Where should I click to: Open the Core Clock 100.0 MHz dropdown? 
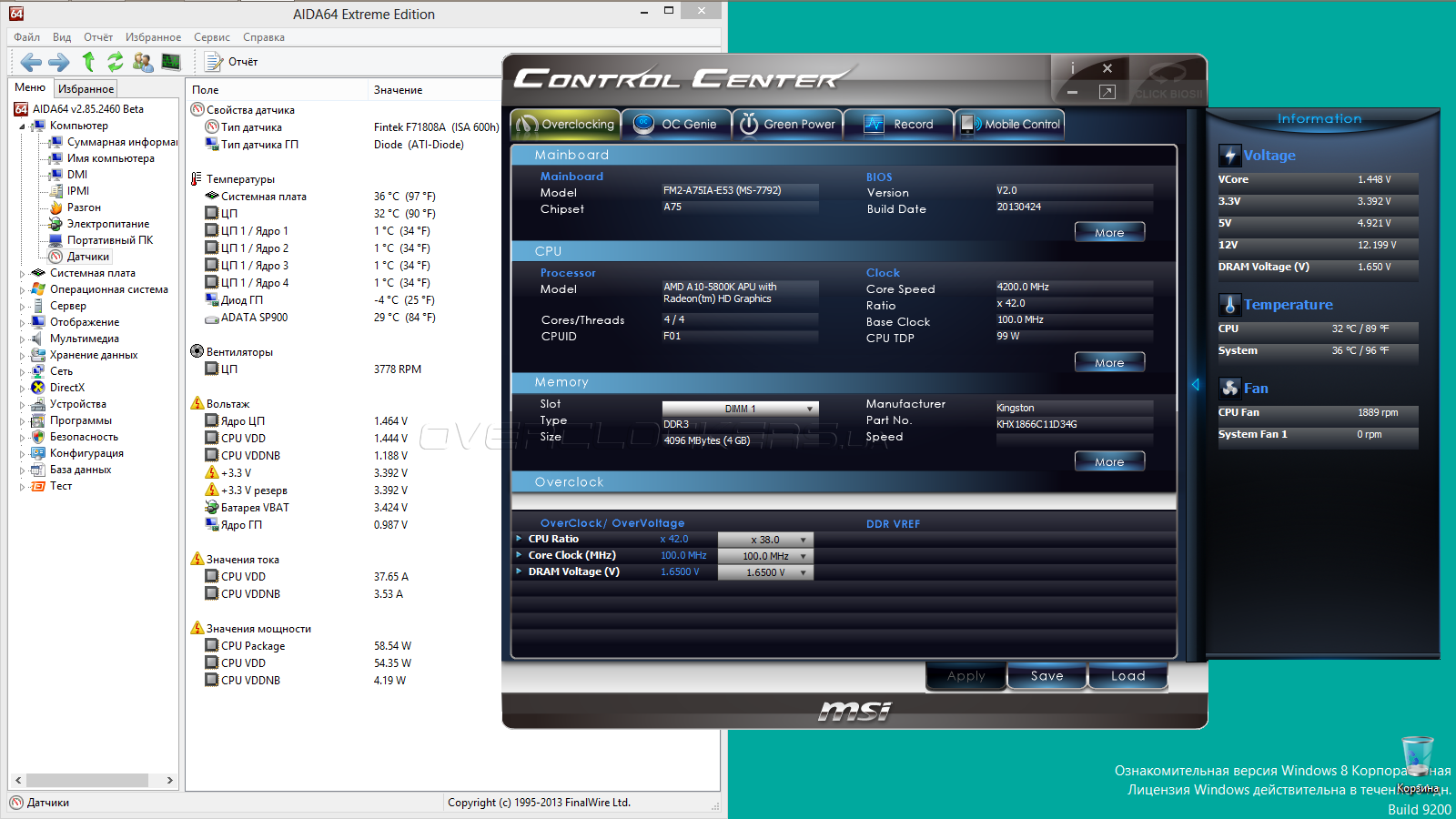pos(764,556)
